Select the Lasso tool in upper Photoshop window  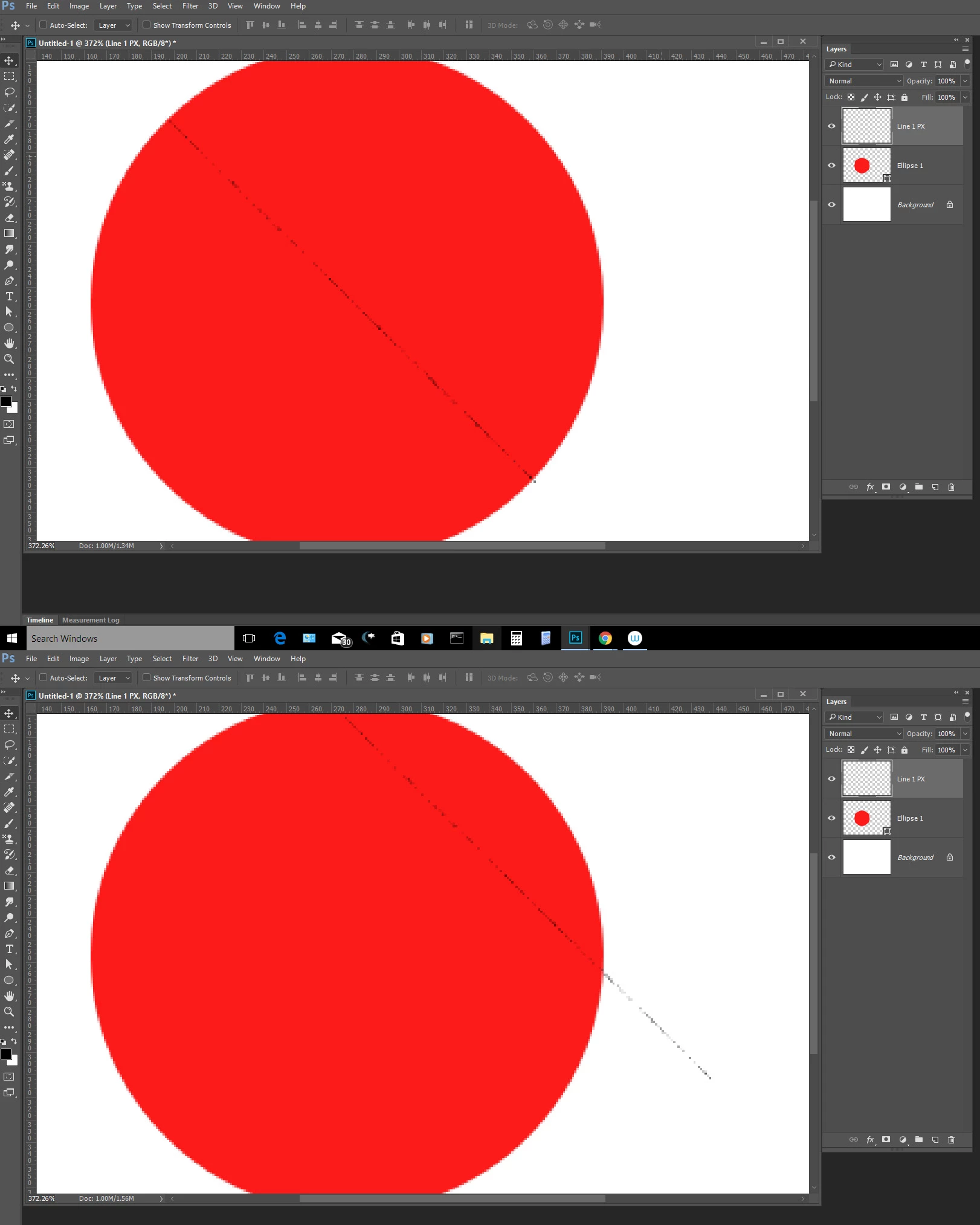click(9, 92)
